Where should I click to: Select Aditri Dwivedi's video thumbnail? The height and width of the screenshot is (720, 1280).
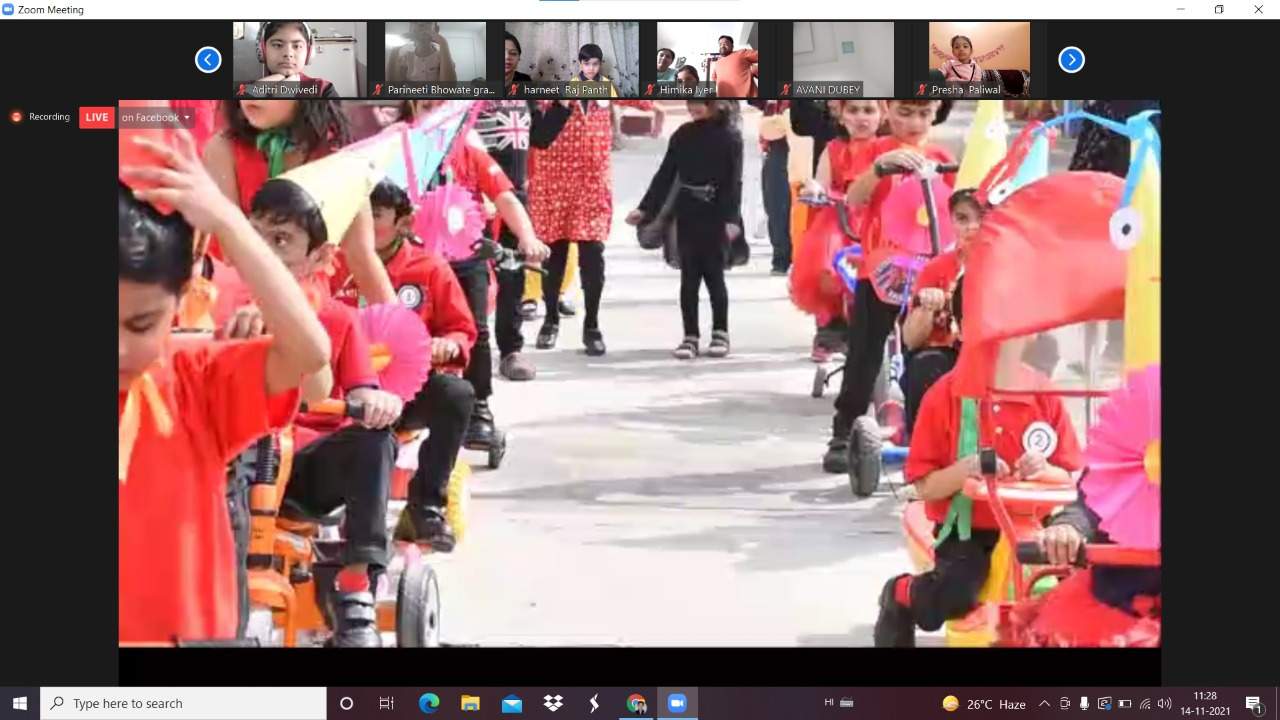300,59
